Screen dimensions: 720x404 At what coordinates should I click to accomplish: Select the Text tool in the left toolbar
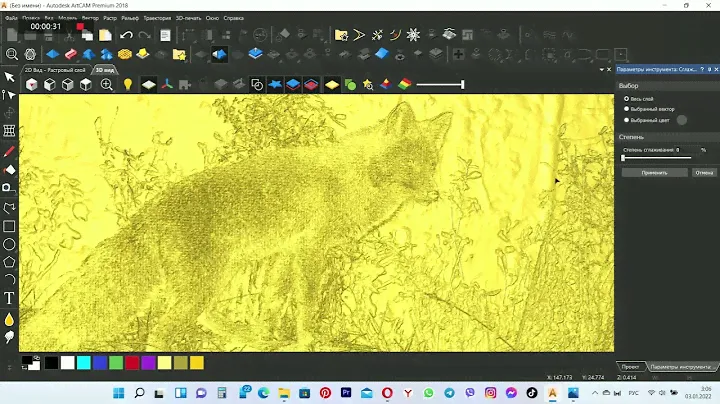click(10, 298)
